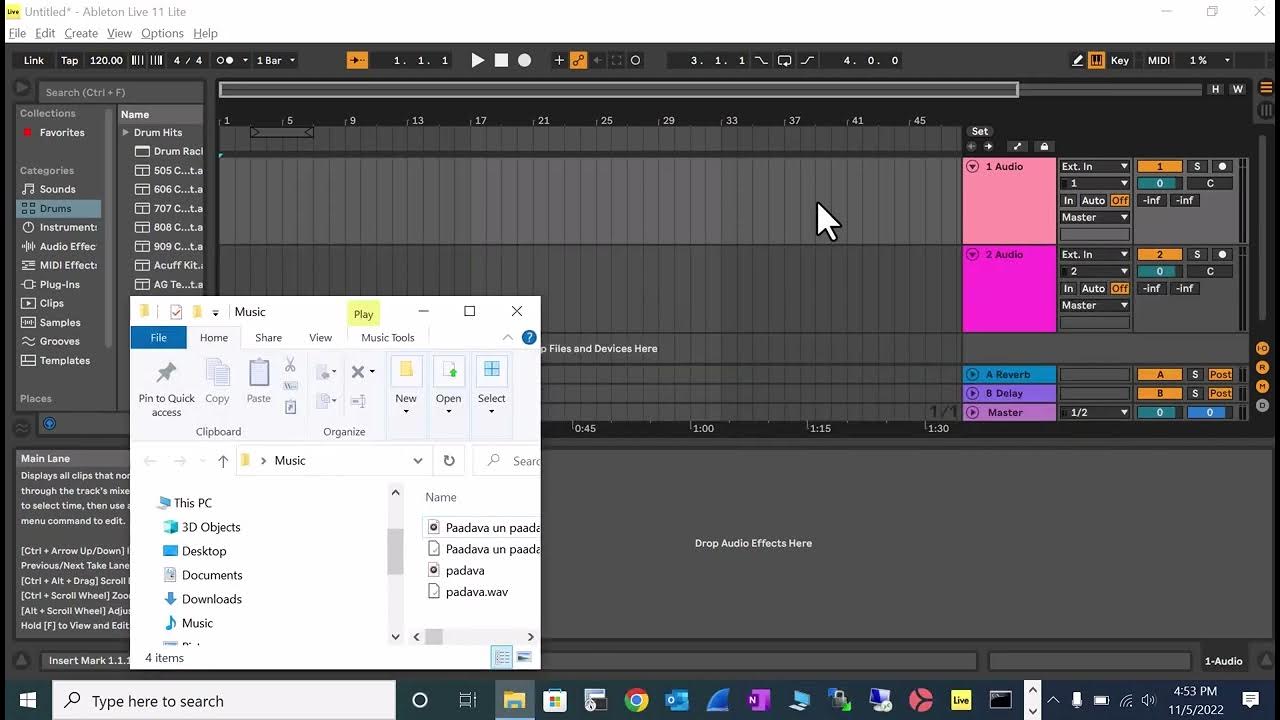This screenshot has width=1280, height=720.
Task: Toggle the Loop switch in the transport
Action: (x=784, y=60)
